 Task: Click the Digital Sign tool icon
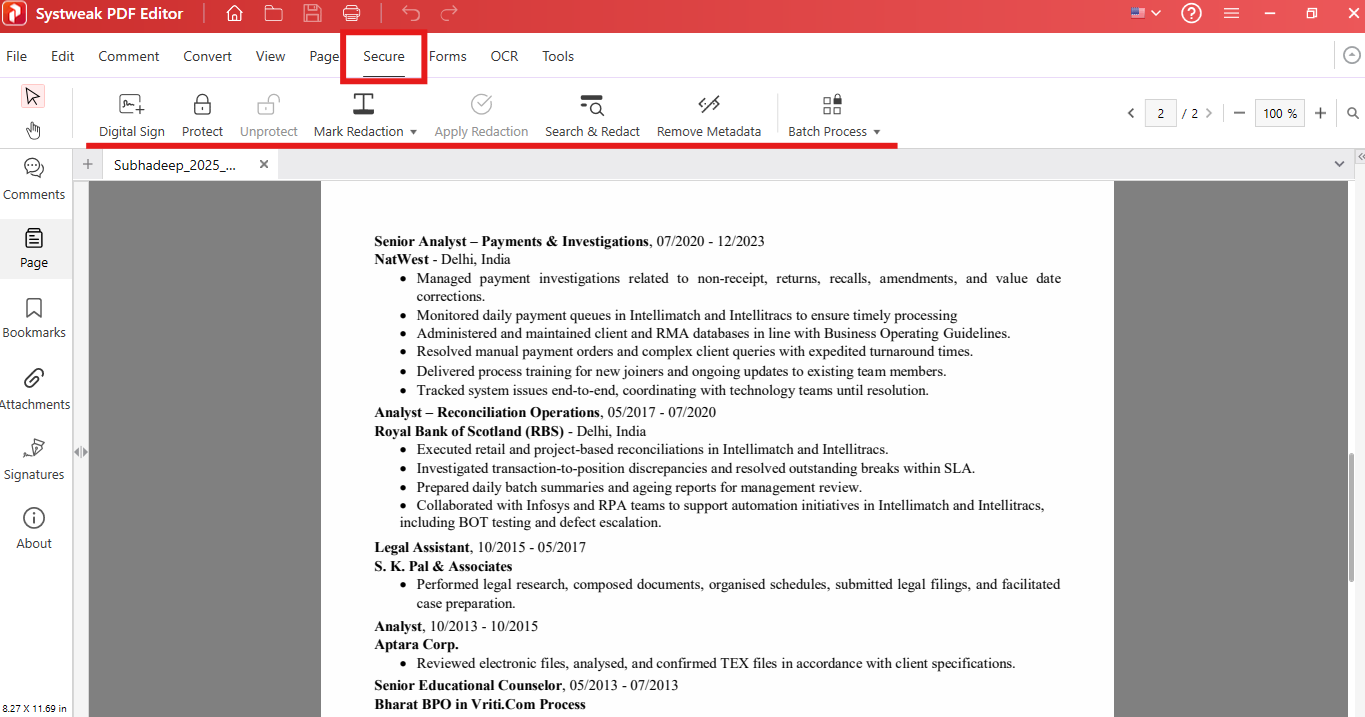131,105
